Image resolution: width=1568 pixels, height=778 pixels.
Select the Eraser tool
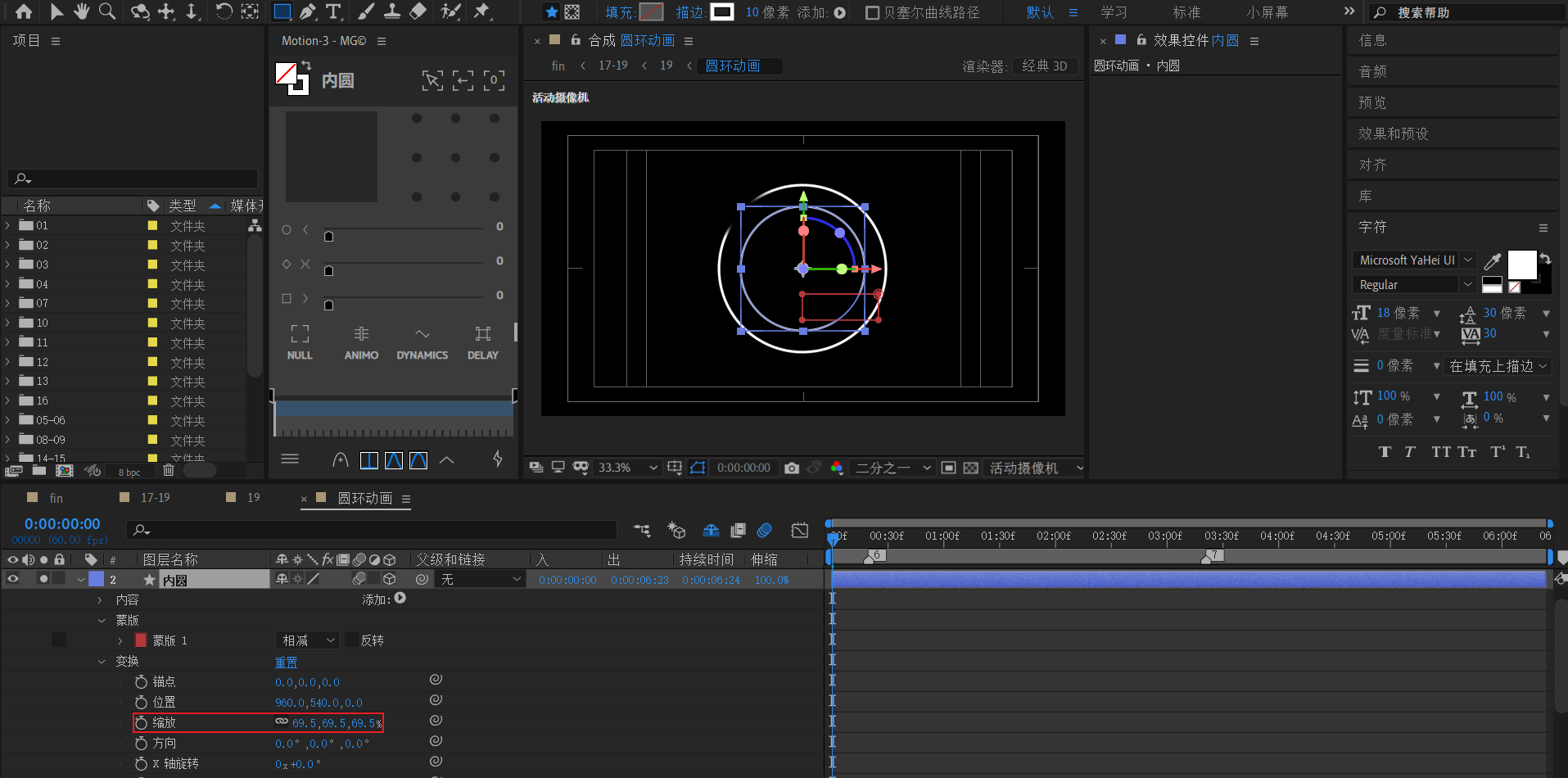[418, 11]
